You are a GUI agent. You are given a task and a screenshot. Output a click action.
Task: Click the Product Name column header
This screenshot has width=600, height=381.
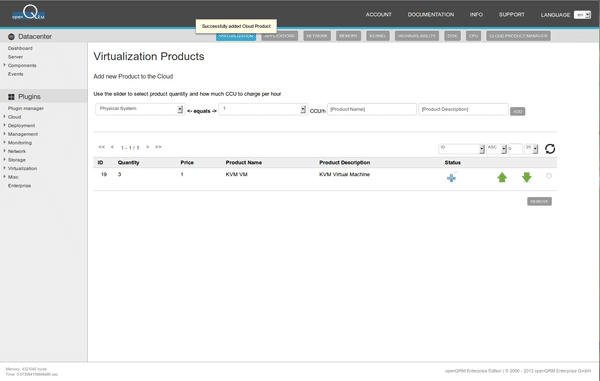click(244, 163)
